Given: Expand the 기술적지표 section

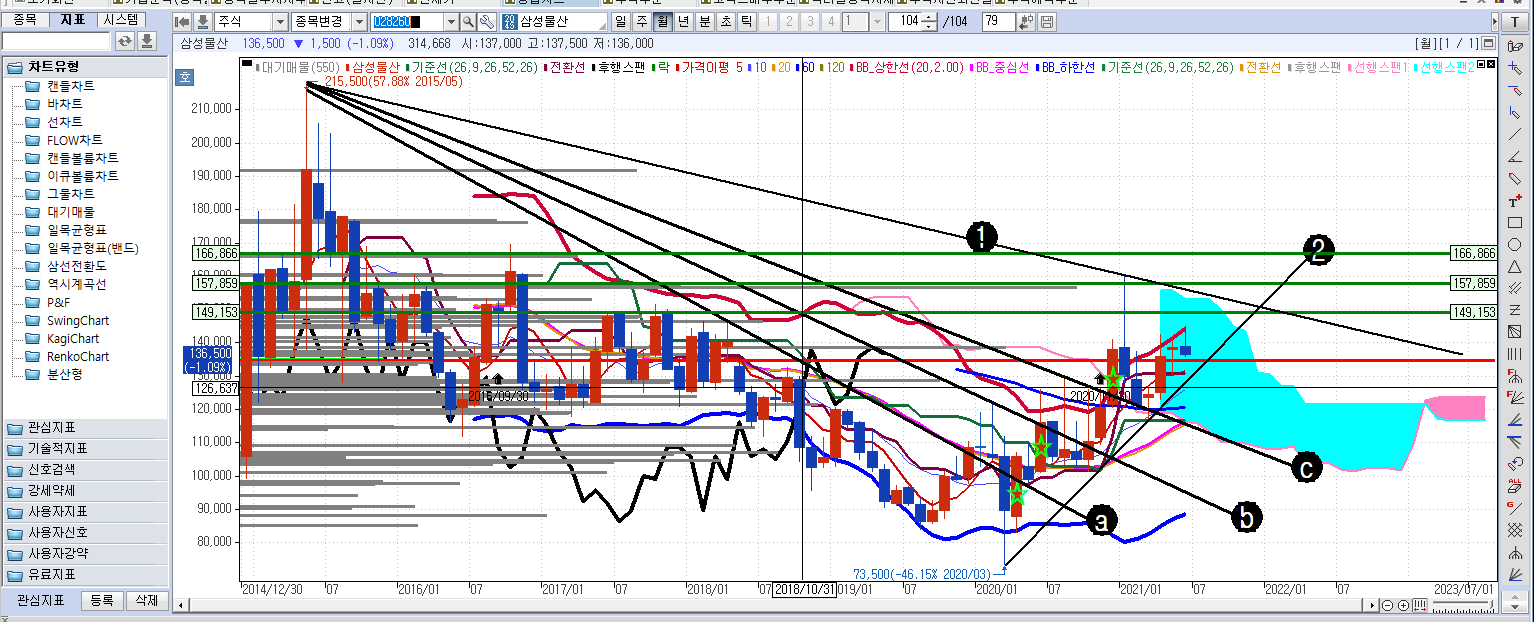Looking at the screenshot, I should [x=84, y=448].
